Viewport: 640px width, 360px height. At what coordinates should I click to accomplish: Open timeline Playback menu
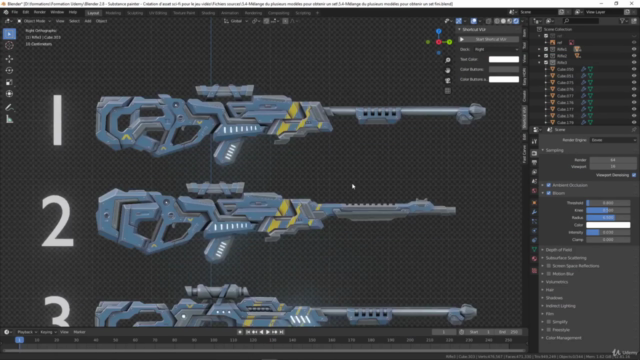27,332
